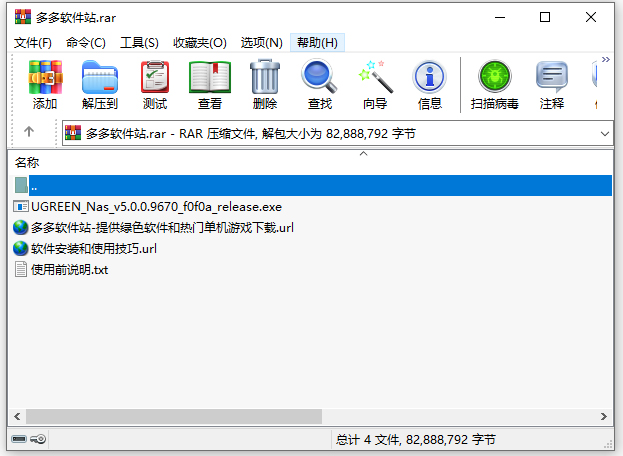Open the 注释 (Comment) tool
This screenshot has width=623, height=456.
click(x=552, y=77)
